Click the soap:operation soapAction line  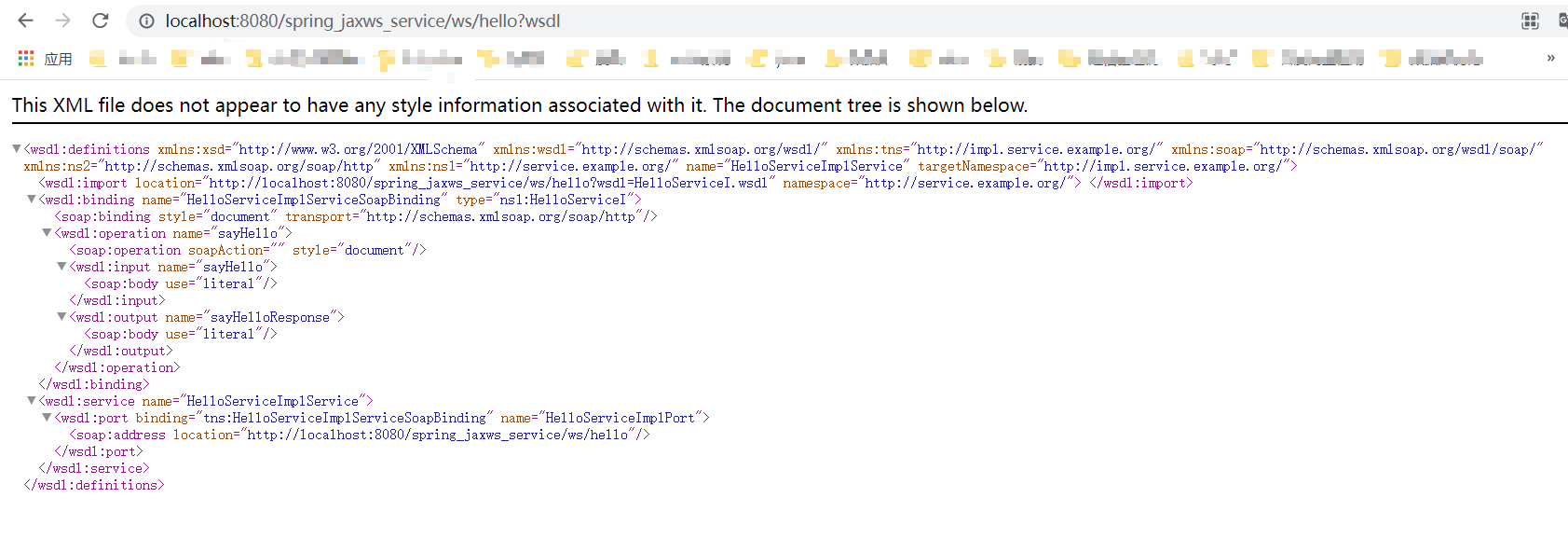click(248, 250)
